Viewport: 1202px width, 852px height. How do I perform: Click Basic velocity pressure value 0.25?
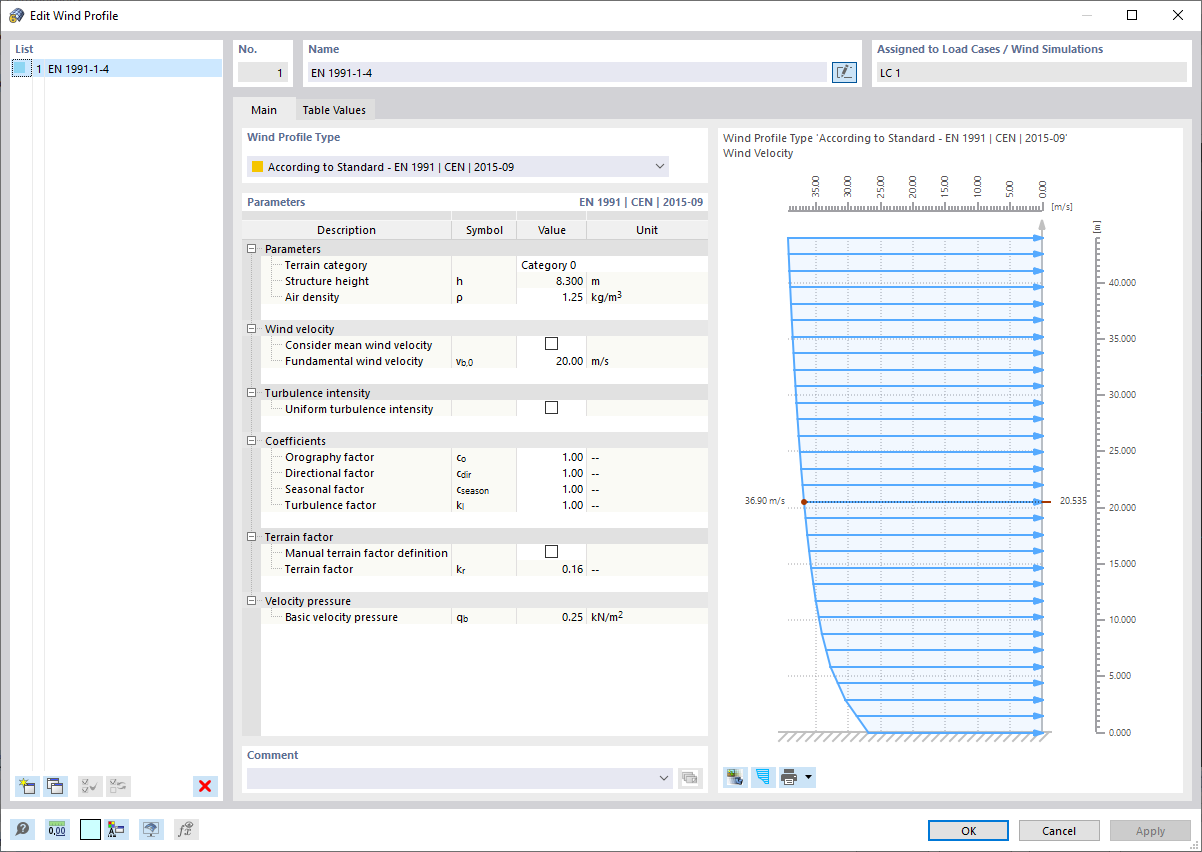point(572,617)
